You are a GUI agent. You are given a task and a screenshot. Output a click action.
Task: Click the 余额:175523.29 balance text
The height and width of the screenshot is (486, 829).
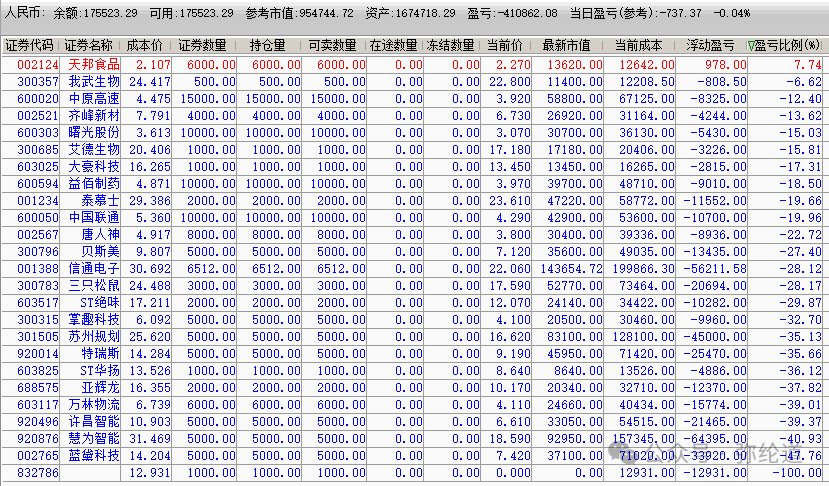pyautogui.click(x=95, y=13)
